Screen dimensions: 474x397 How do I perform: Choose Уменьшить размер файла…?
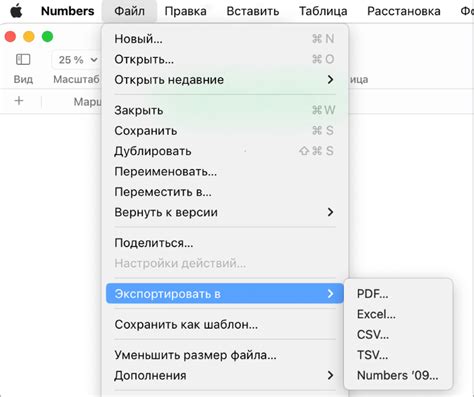225,355
